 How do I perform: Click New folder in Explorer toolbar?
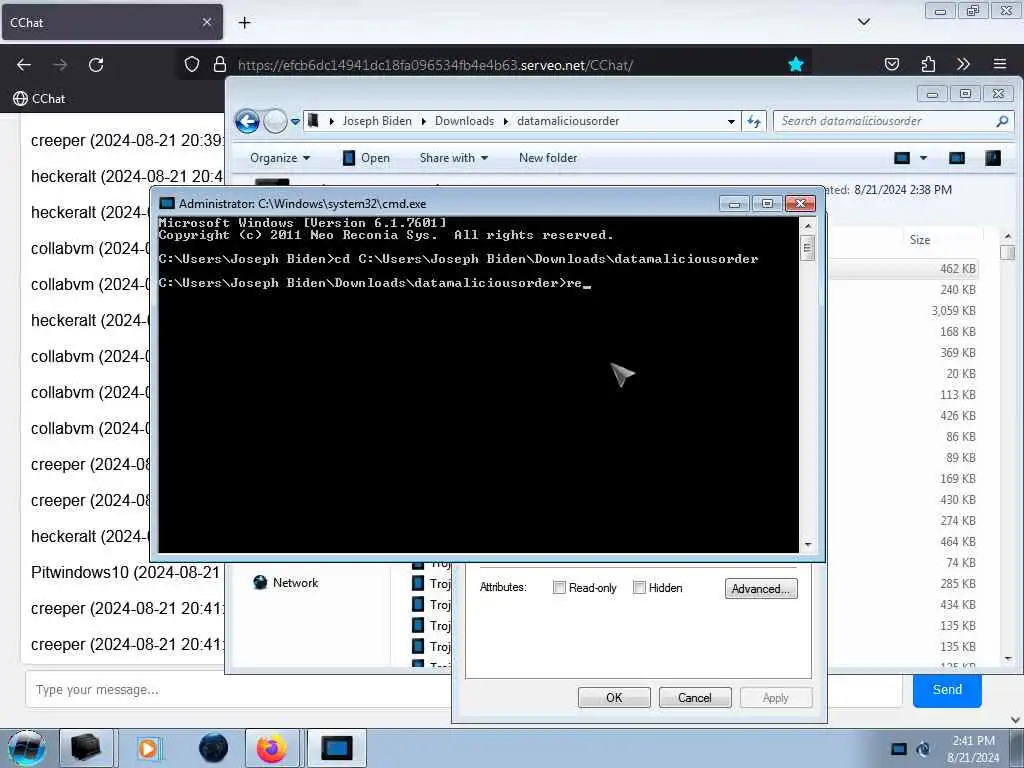pos(548,158)
